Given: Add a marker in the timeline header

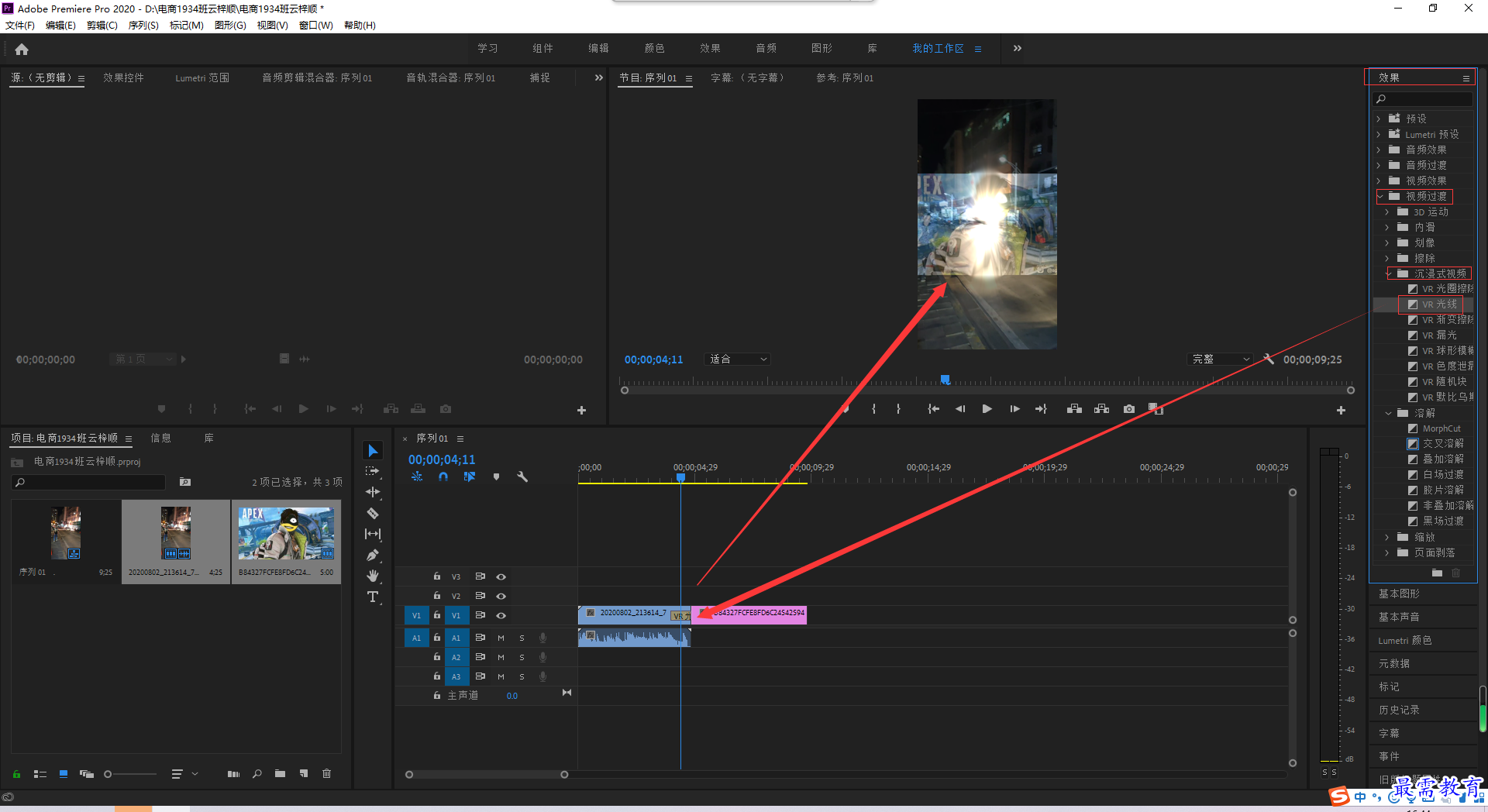Looking at the screenshot, I should click(496, 477).
